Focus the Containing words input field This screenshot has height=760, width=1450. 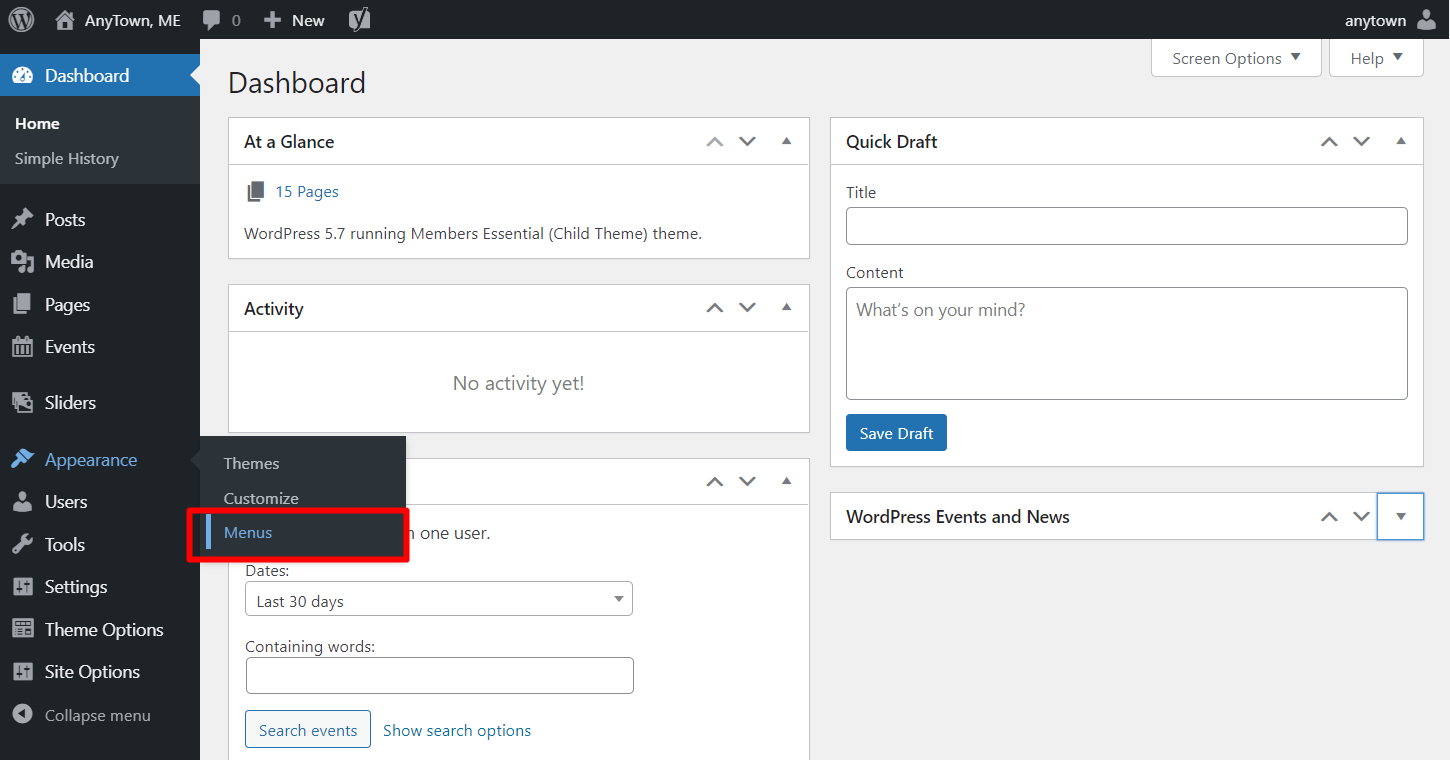440,675
